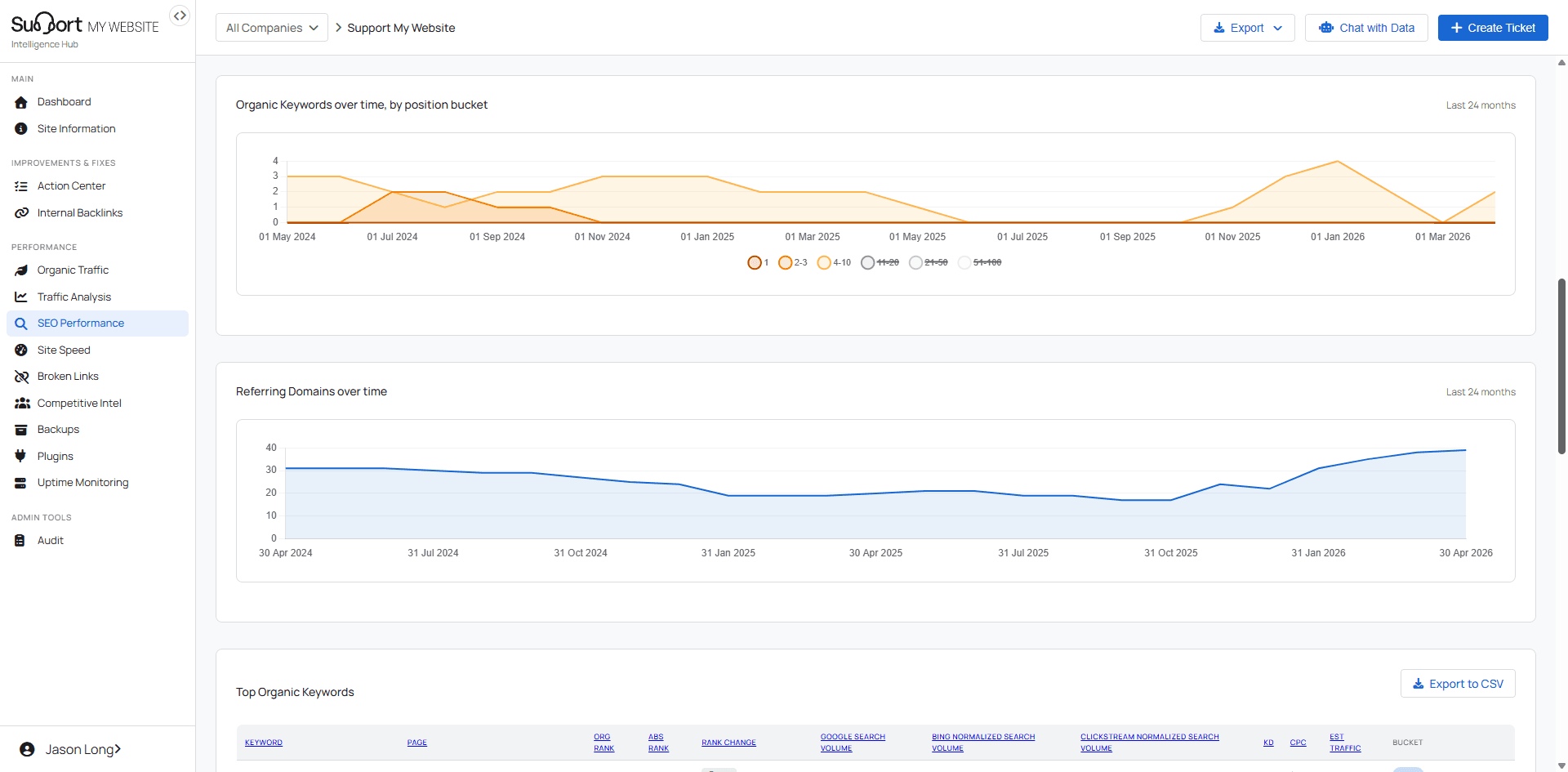Sort by GOOGLE SEARCH VOLUME column
Image resolution: width=1568 pixels, height=772 pixels.
pyautogui.click(x=853, y=743)
